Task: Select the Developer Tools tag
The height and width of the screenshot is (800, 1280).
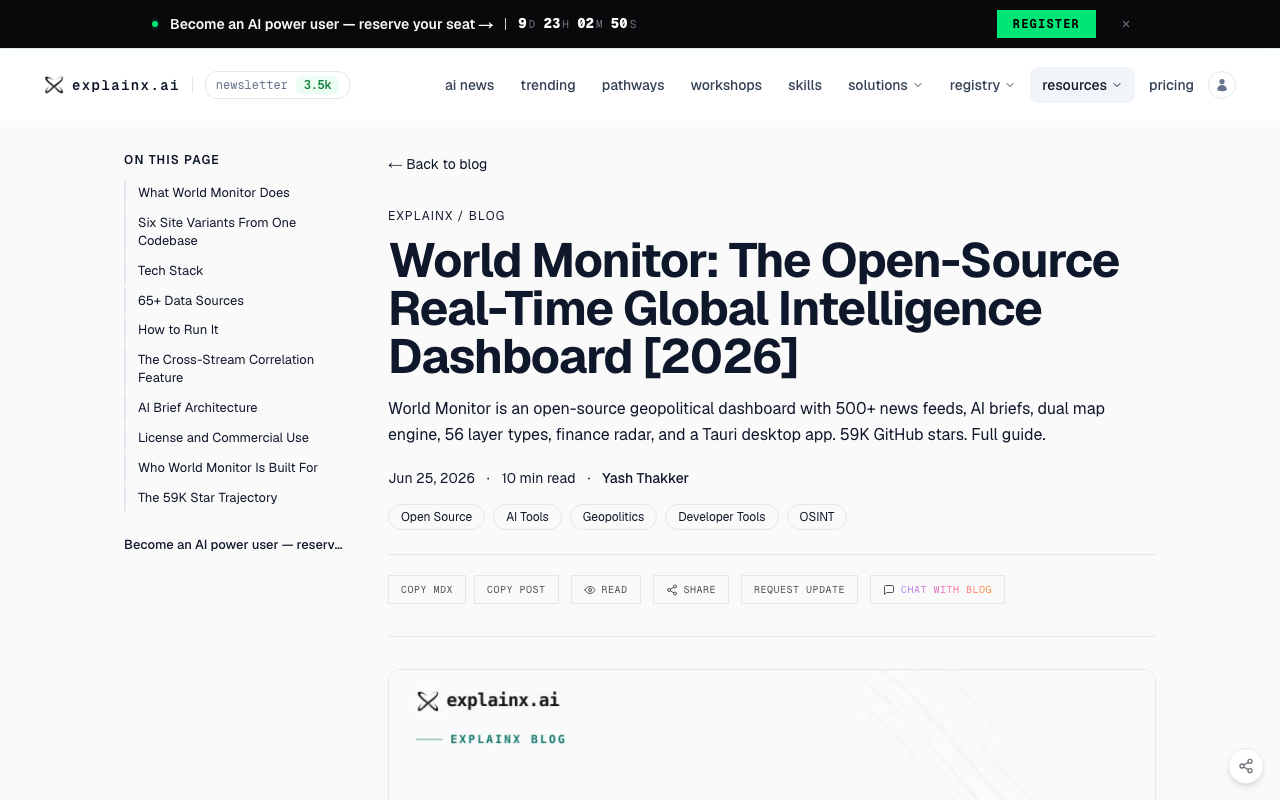Action: coord(722,517)
